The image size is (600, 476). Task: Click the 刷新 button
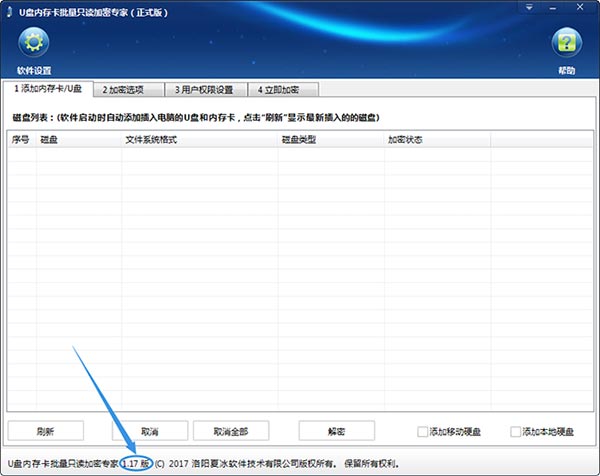tap(46, 431)
